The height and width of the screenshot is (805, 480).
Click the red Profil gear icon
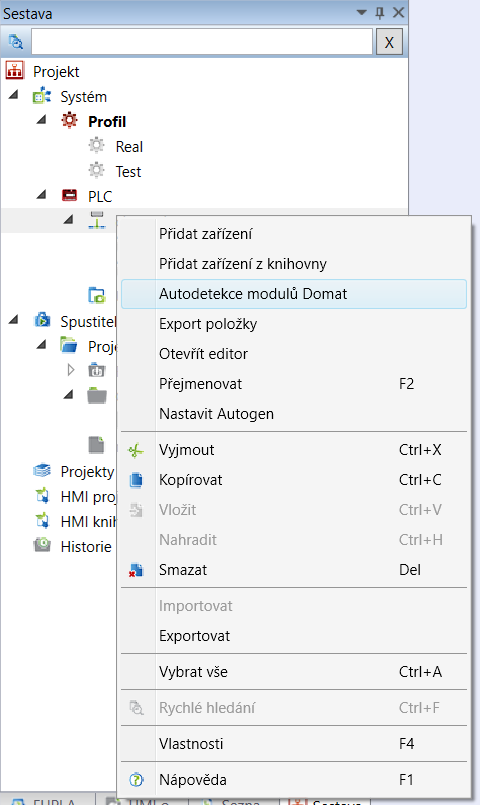pos(69,121)
